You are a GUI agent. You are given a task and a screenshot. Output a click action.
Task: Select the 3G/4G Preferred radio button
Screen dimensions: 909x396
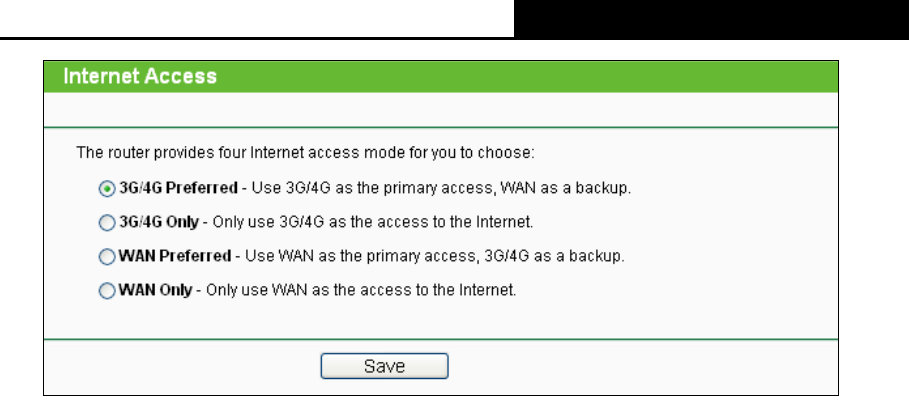tap(107, 189)
